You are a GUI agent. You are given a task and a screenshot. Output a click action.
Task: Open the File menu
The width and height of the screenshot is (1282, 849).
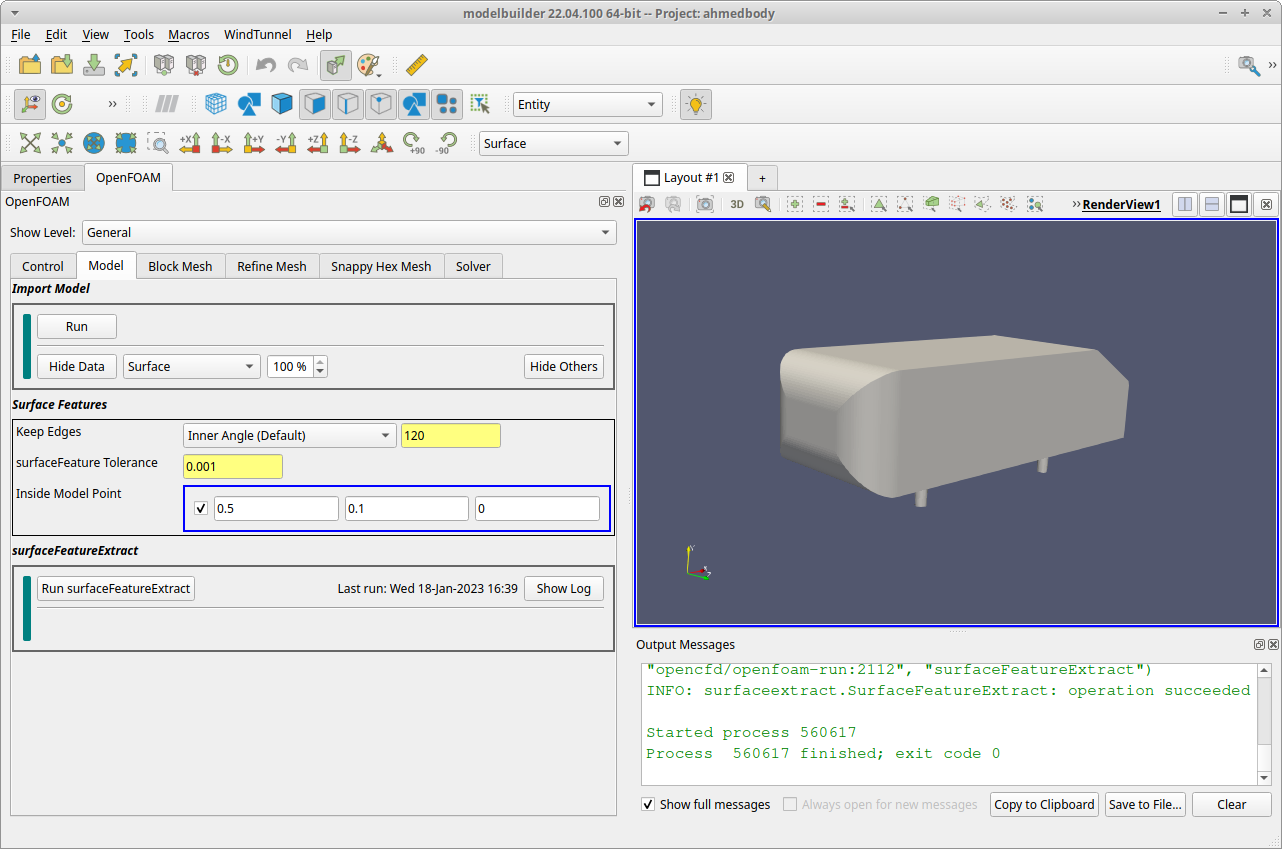[x=20, y=34]
